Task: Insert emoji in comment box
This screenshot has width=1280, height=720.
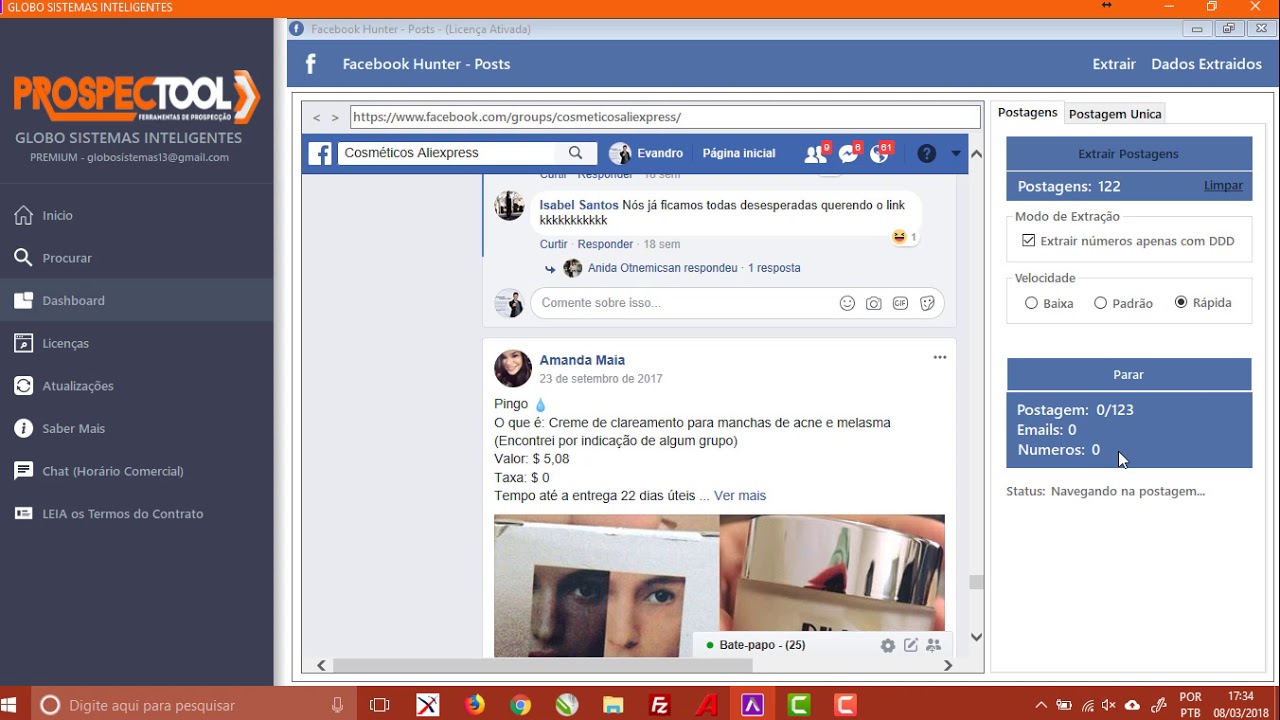Action: pyautogui.click(x=847, y=303)
